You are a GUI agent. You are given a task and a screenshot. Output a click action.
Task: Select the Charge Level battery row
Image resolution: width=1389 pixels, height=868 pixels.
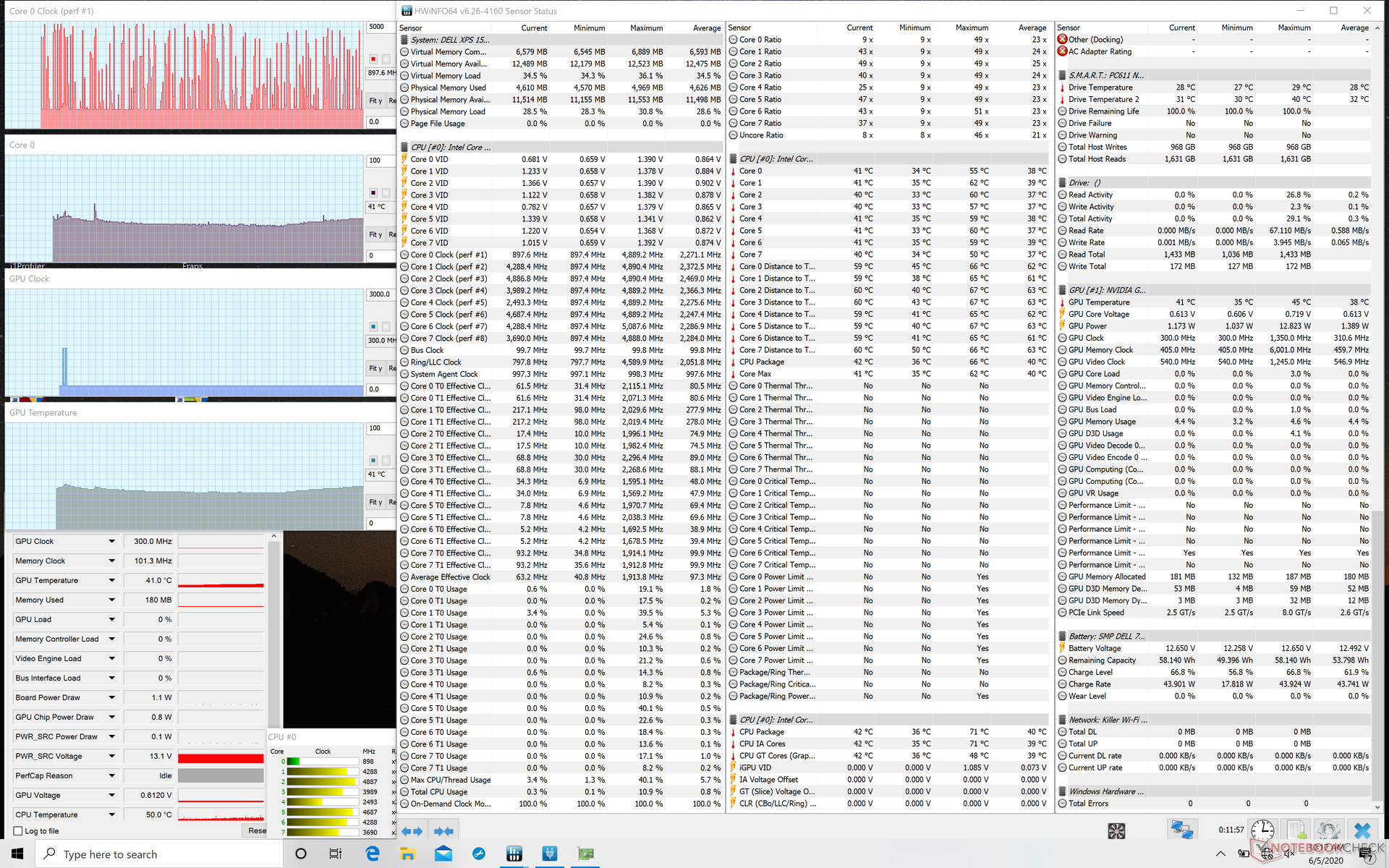pos(1214,672)
